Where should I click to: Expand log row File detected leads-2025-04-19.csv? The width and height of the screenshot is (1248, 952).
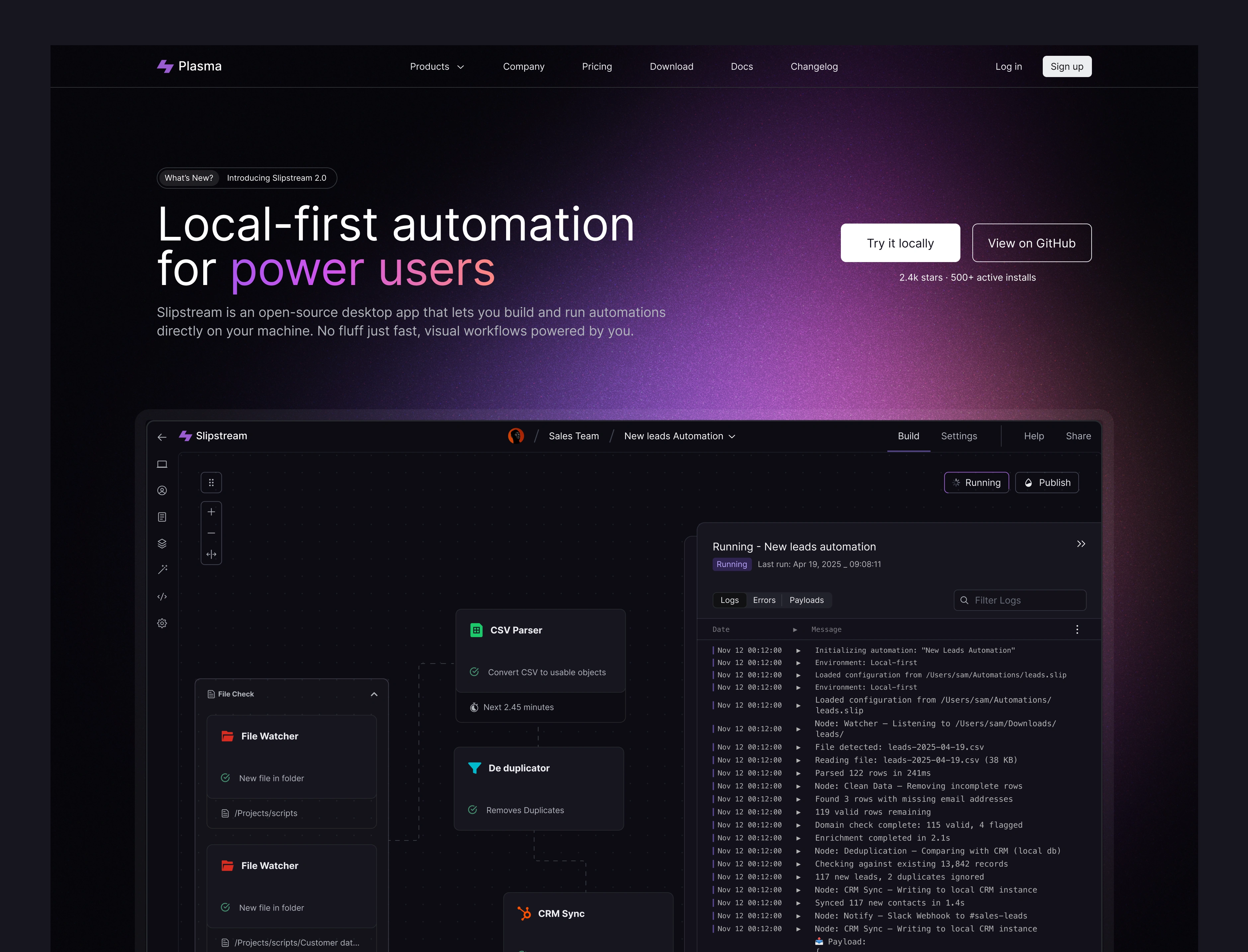[798, 747]
